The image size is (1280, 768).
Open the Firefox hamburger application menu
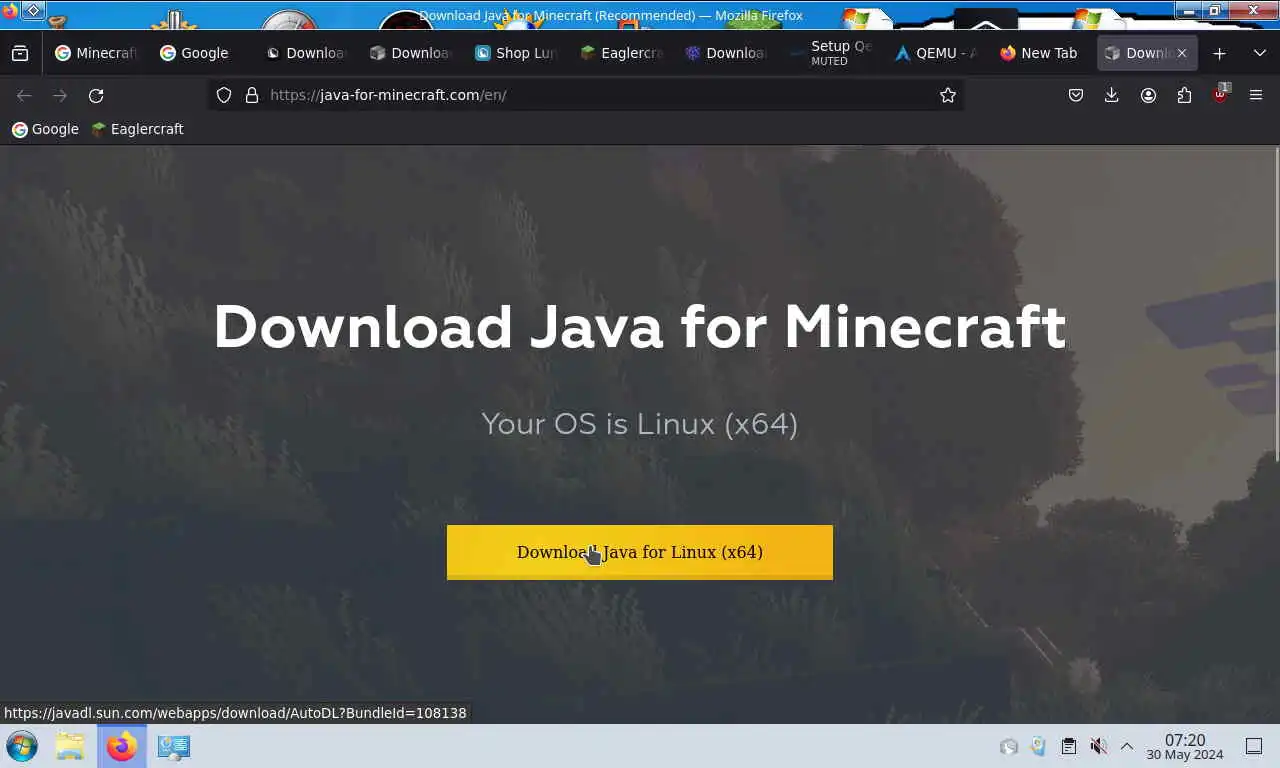(1256, 95)
